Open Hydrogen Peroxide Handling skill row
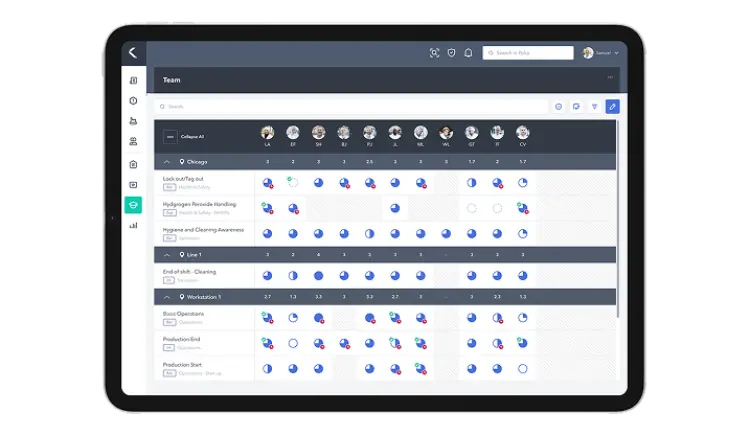The height and width of the screenshot is (436, 750). 204,208
